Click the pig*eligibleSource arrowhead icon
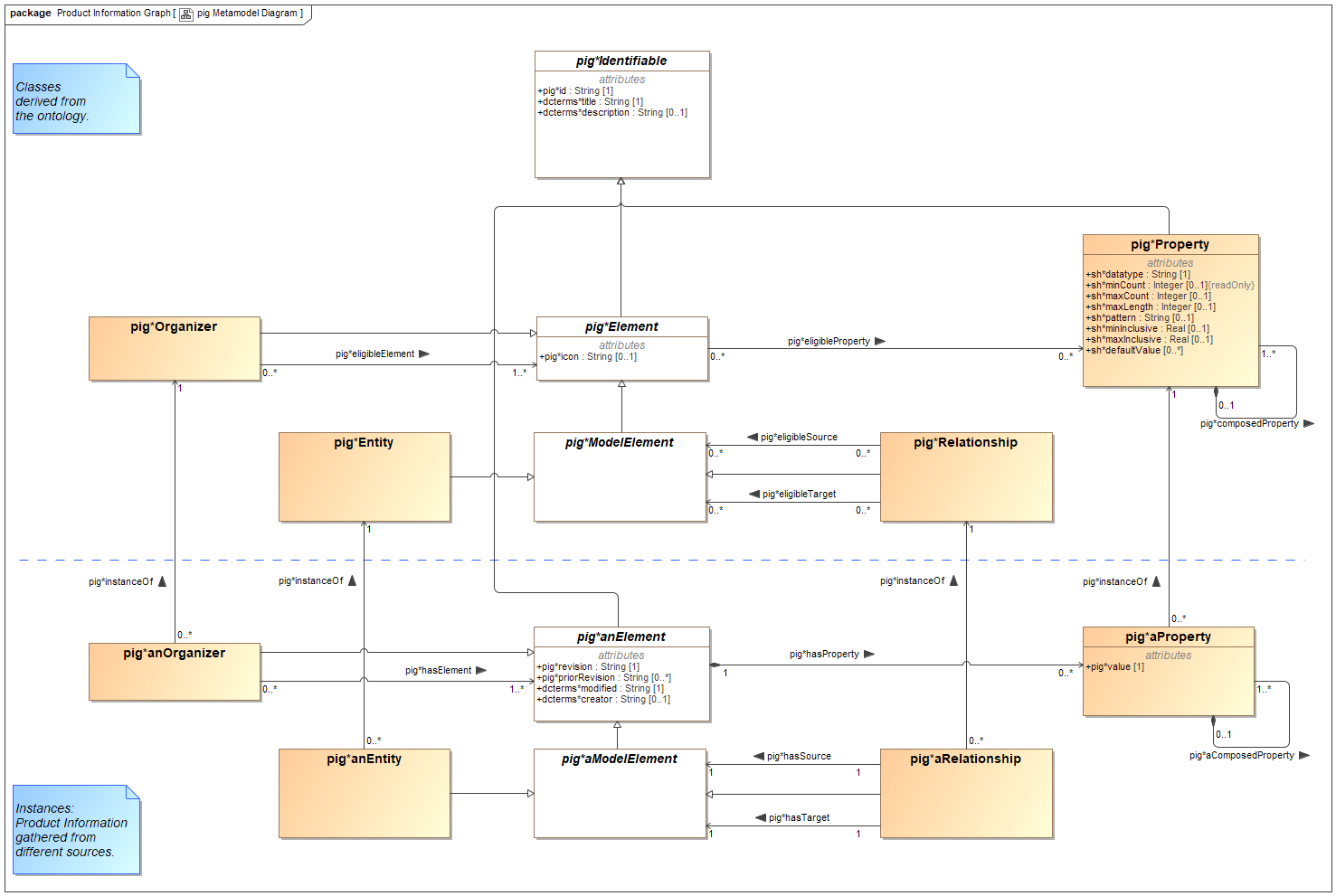Viewport: 1336px width, 896px height. 753,436
